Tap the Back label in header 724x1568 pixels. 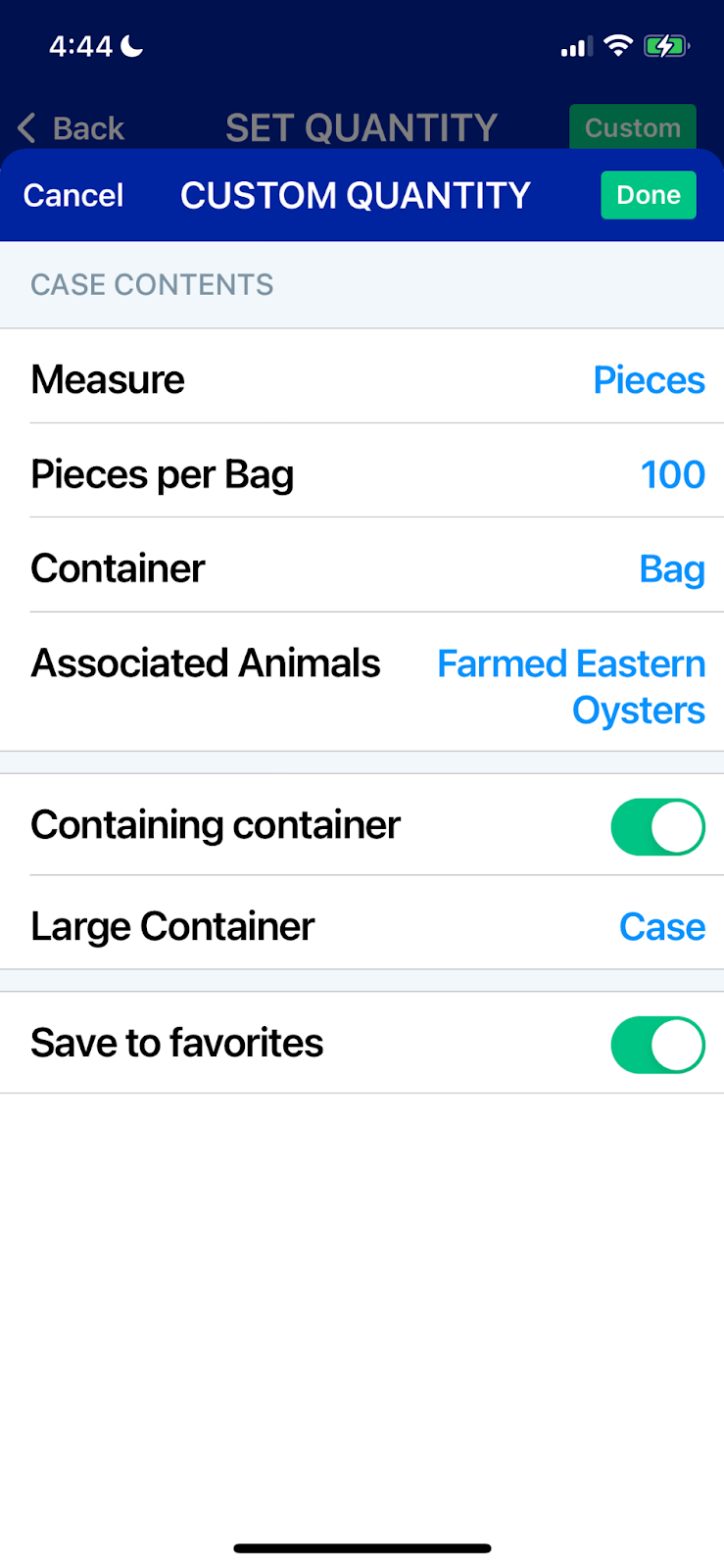88,127
